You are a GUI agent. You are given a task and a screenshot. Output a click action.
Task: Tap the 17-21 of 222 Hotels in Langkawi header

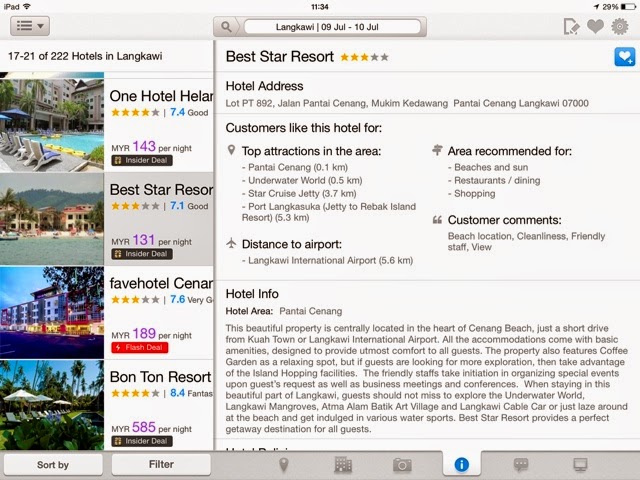click(x=85, y=56)
